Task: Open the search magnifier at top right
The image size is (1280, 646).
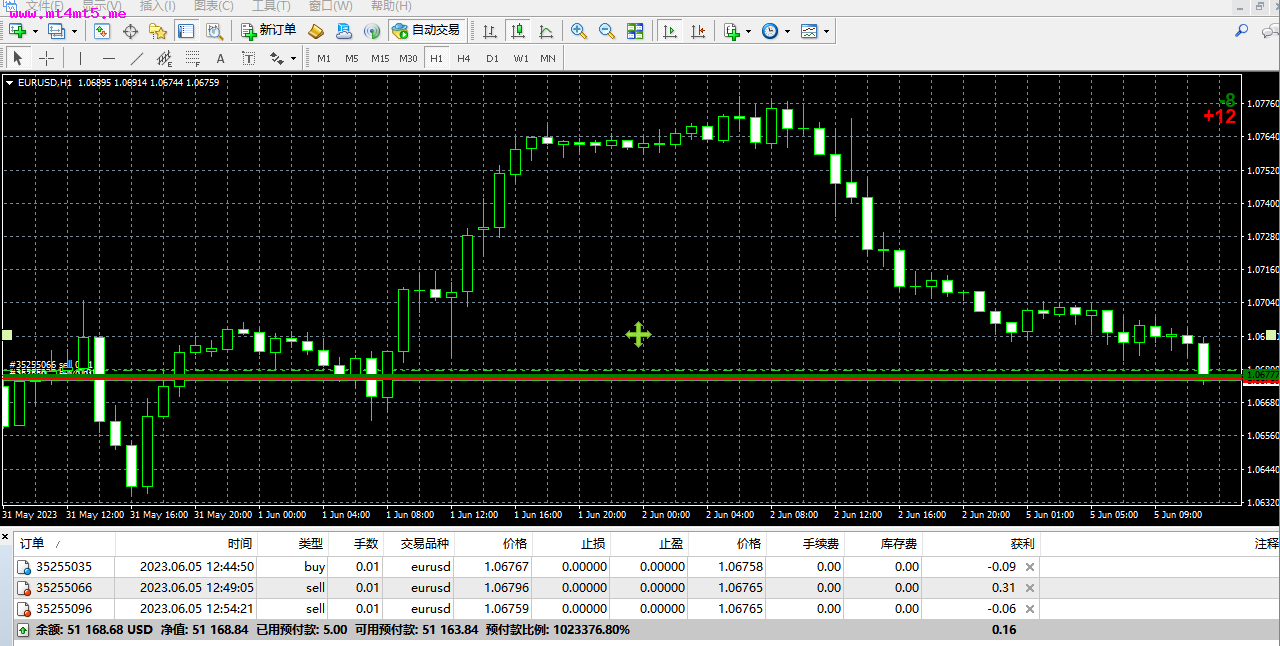Action: click(x=1242, y=31)
